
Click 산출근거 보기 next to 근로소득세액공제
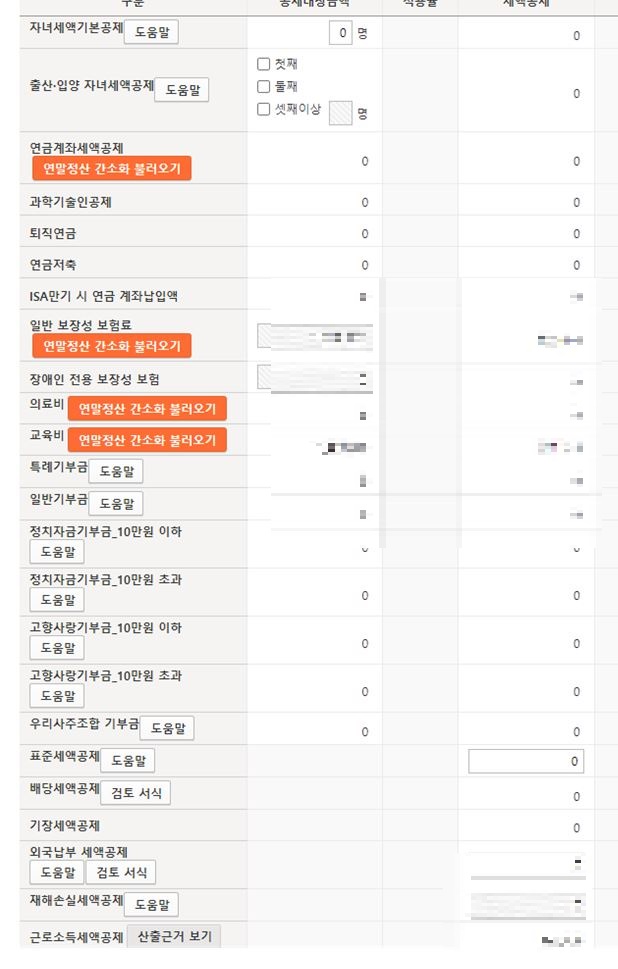coord(172,936)
